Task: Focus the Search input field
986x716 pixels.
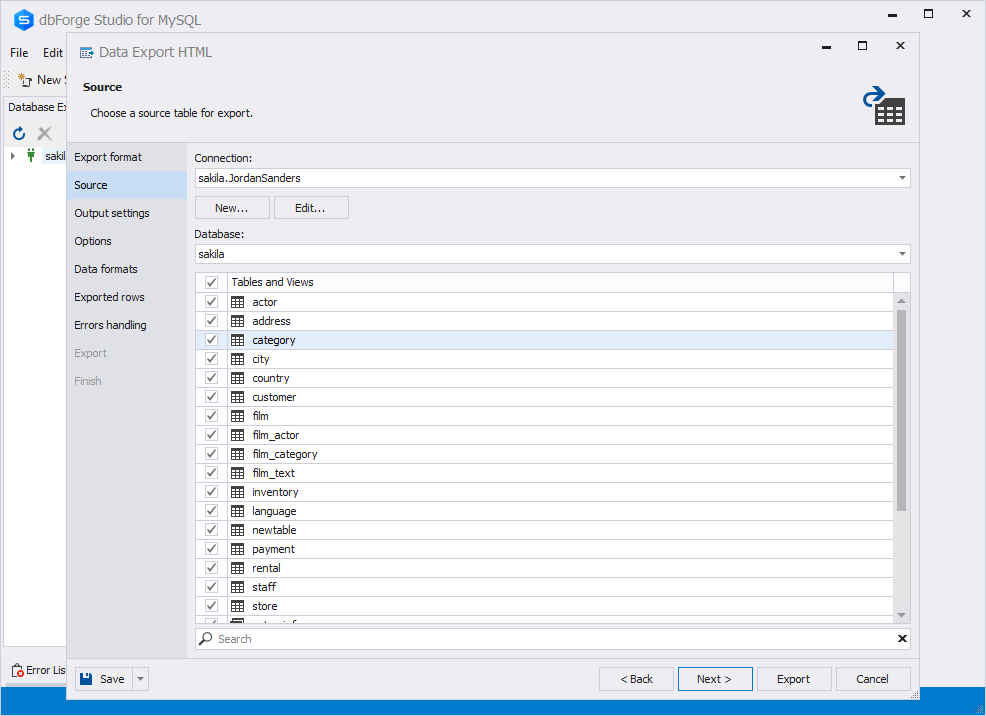Action: [553, 639]
